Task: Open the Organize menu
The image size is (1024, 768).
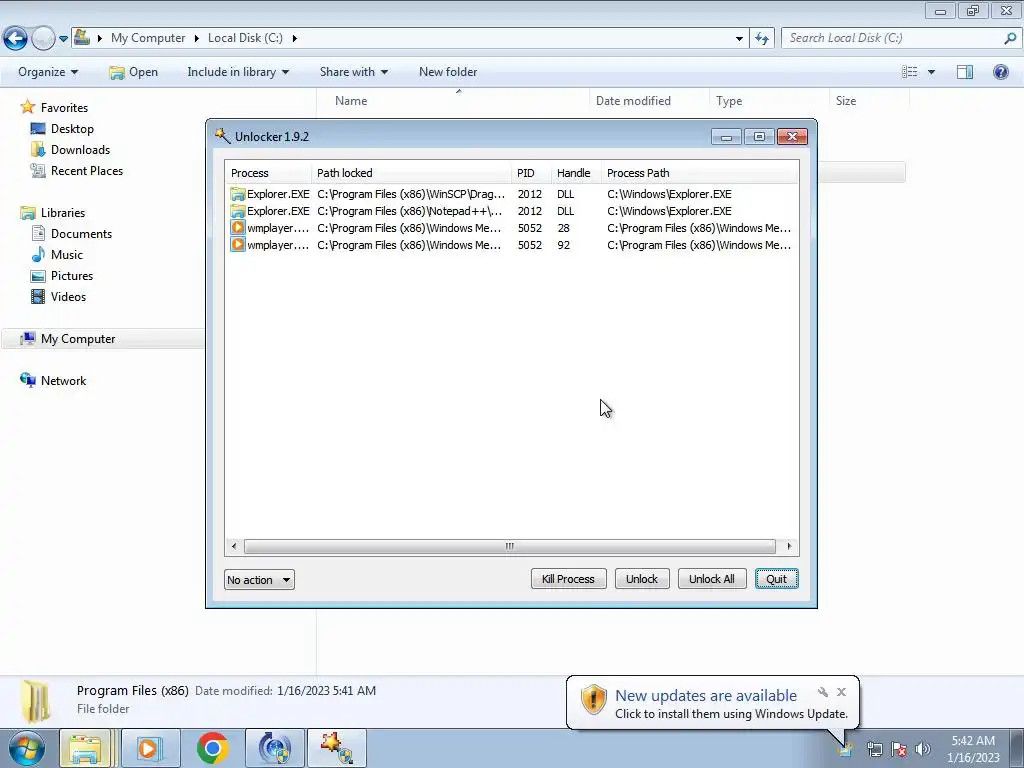Action: 48,72
